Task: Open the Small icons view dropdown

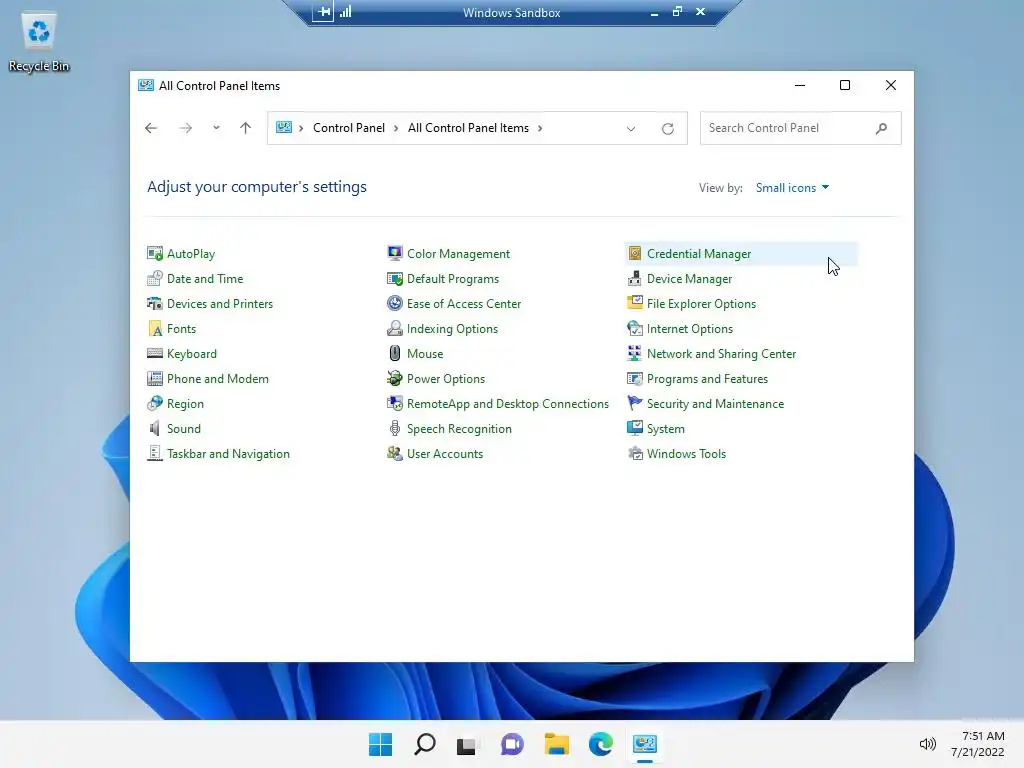Action: tap(792, 187)
